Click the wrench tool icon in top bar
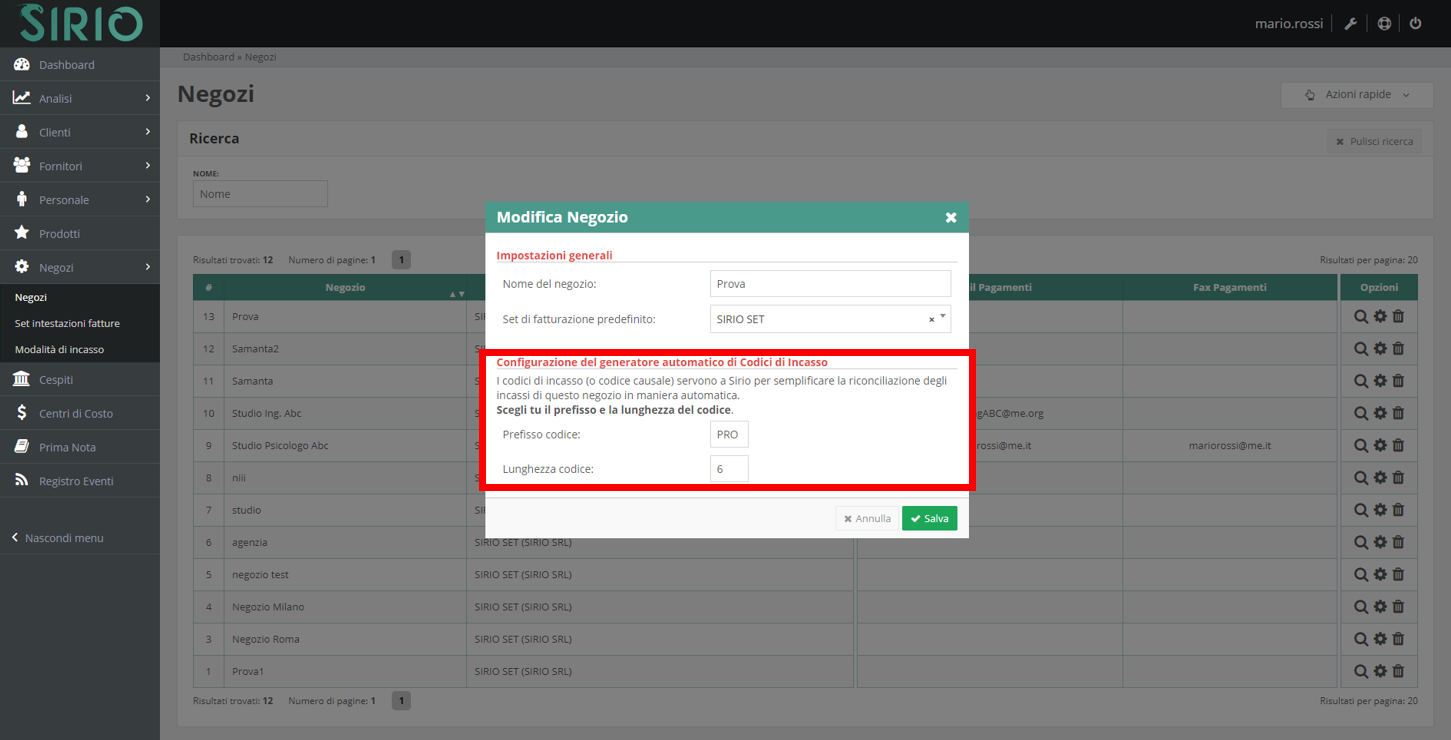Screen dimensions: 1451x740 click(x=1350, y=22)
